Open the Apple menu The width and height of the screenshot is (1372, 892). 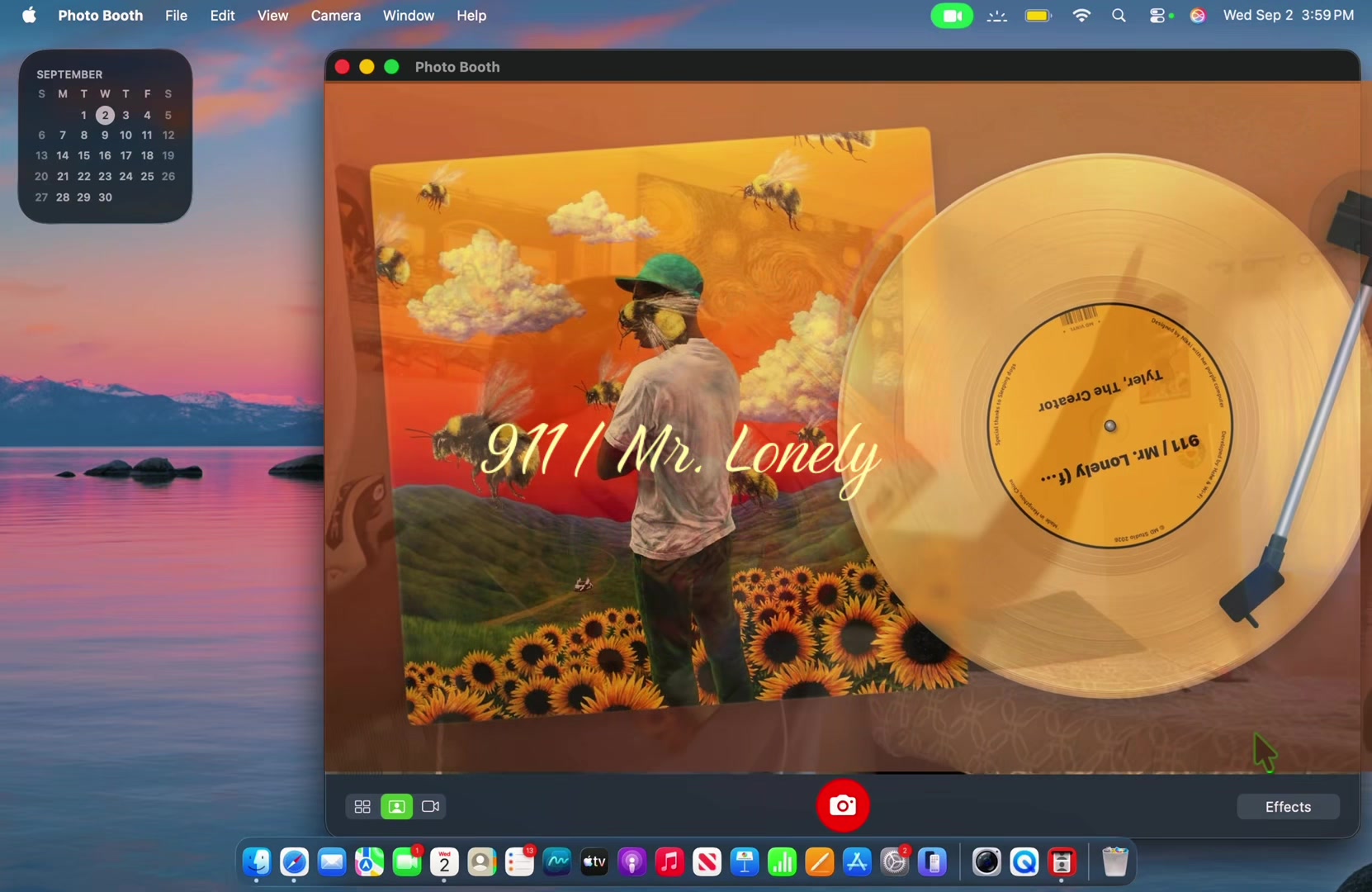click(29, 16)
